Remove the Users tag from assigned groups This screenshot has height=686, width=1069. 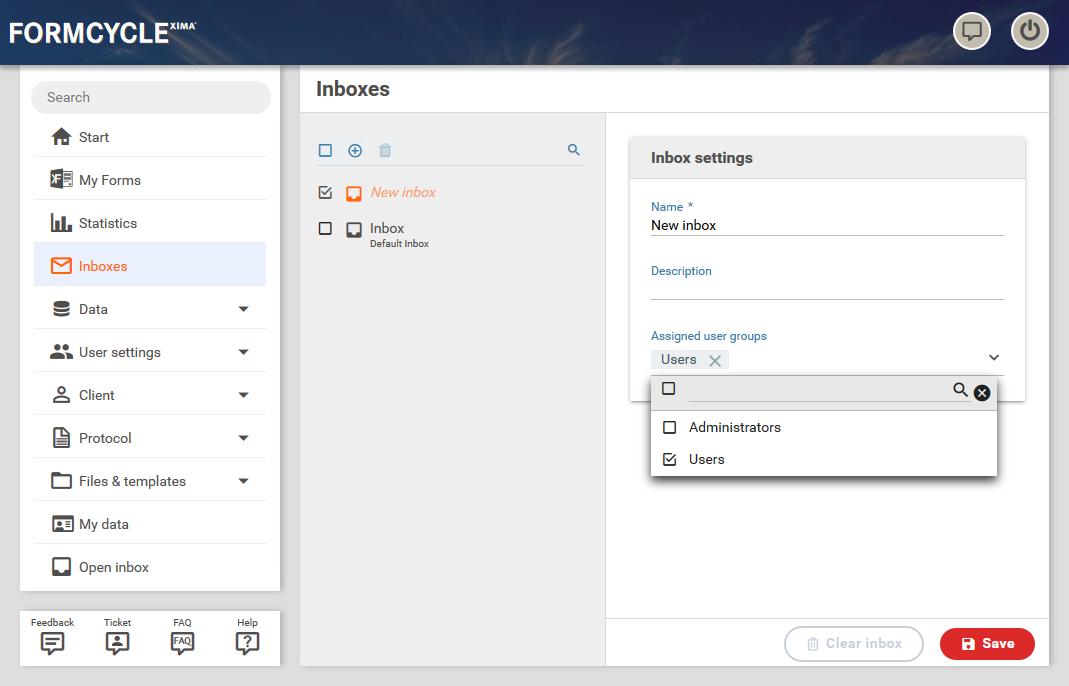pyautogui.click(x=715, y=360)
